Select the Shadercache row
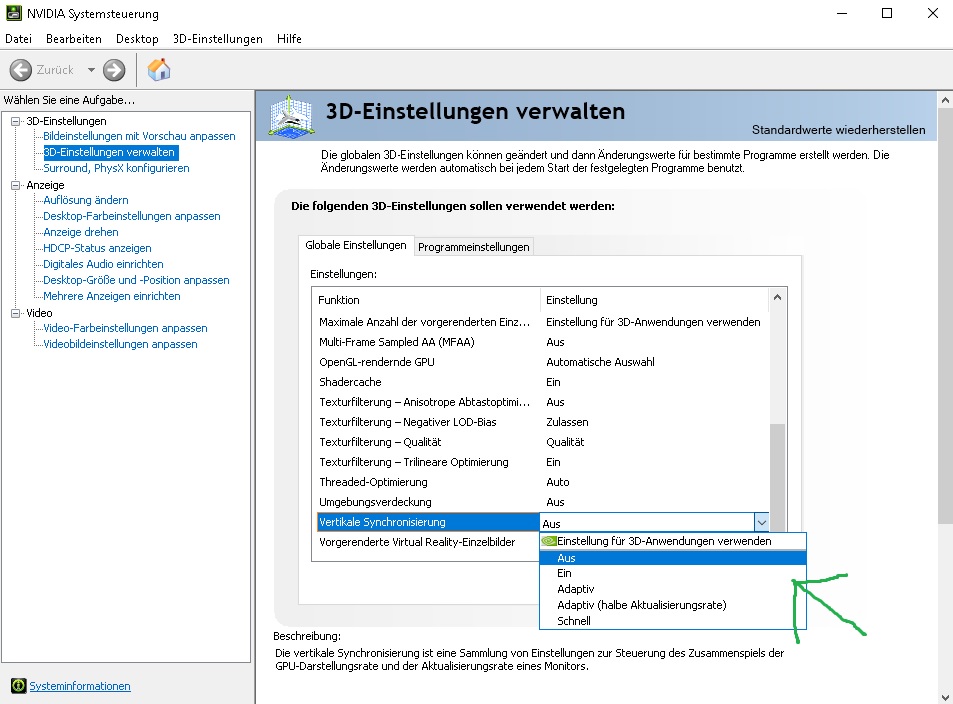 [x=542, y=382]
